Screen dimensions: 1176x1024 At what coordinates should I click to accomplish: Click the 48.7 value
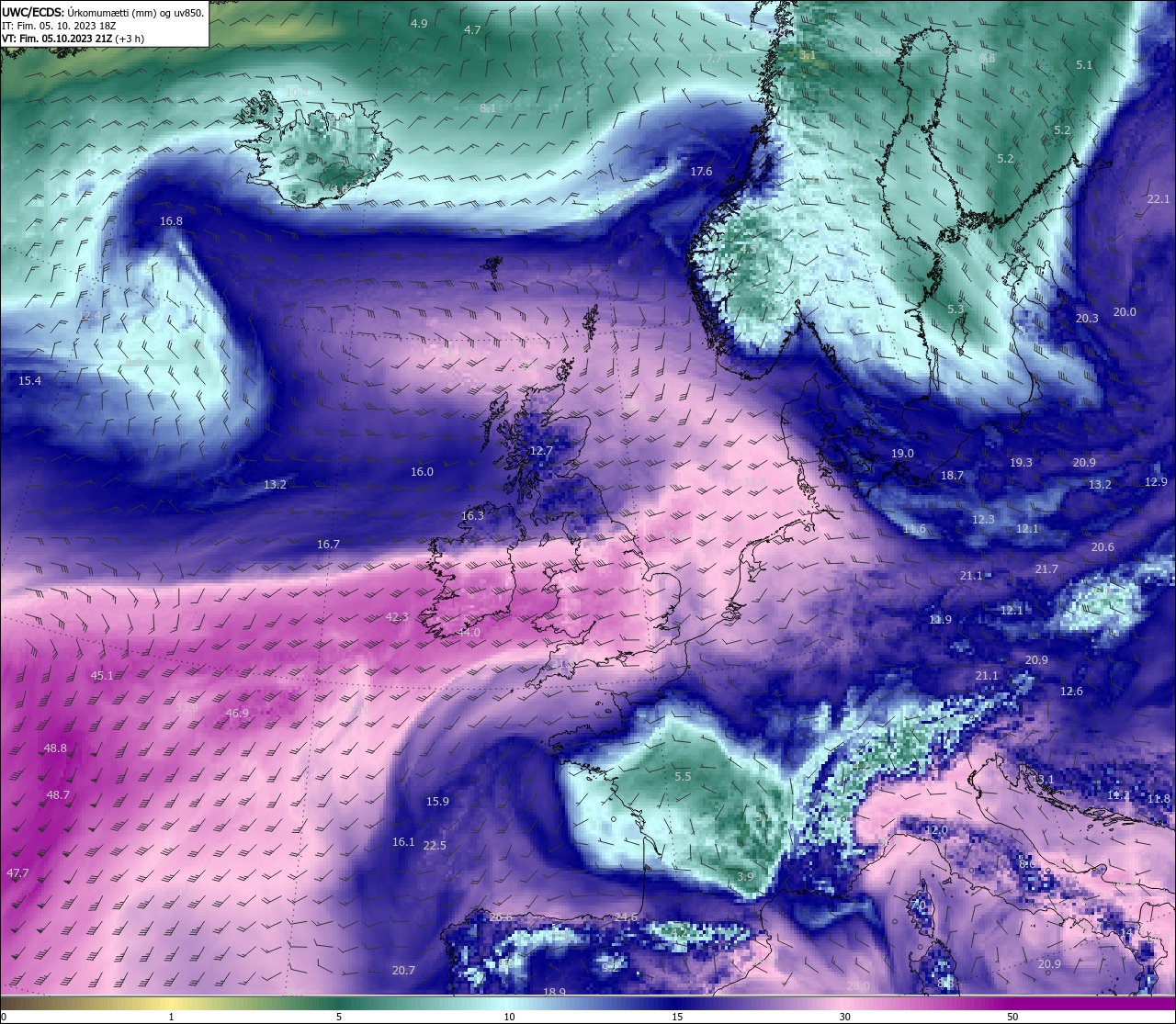(x=58, y=794)
